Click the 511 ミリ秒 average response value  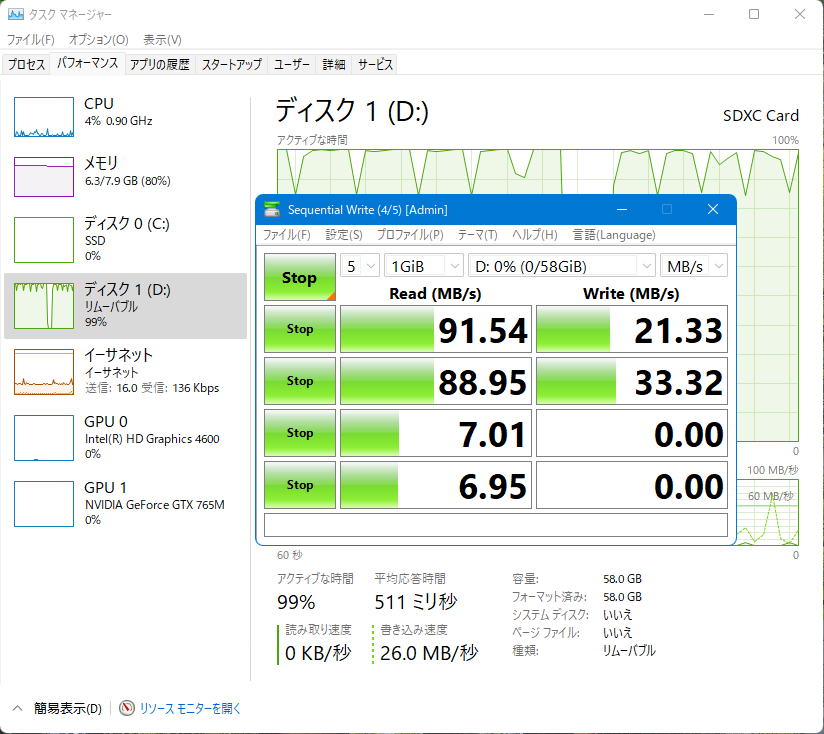416,602
